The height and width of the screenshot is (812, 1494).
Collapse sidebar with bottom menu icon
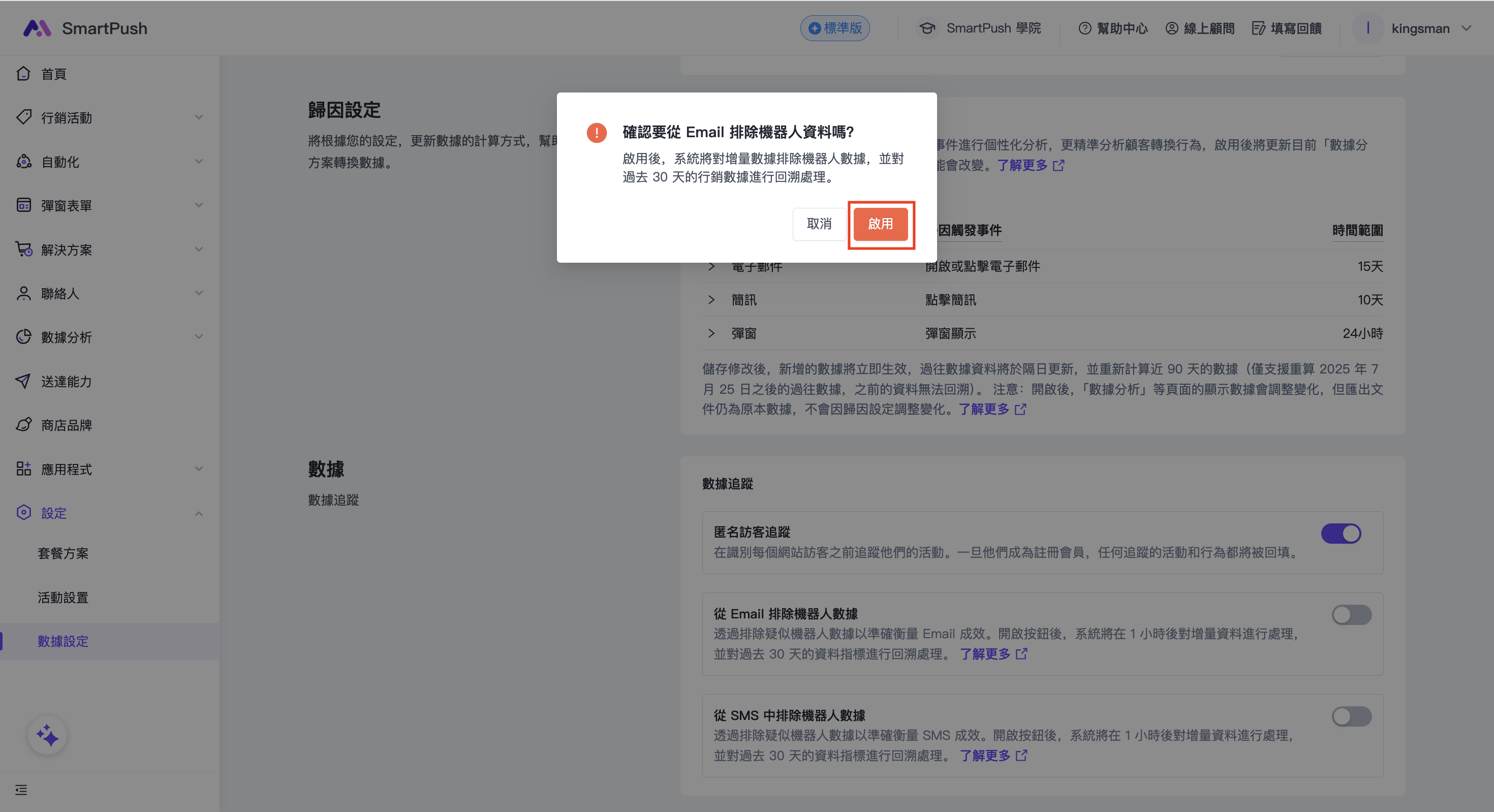tap(21, 790)
